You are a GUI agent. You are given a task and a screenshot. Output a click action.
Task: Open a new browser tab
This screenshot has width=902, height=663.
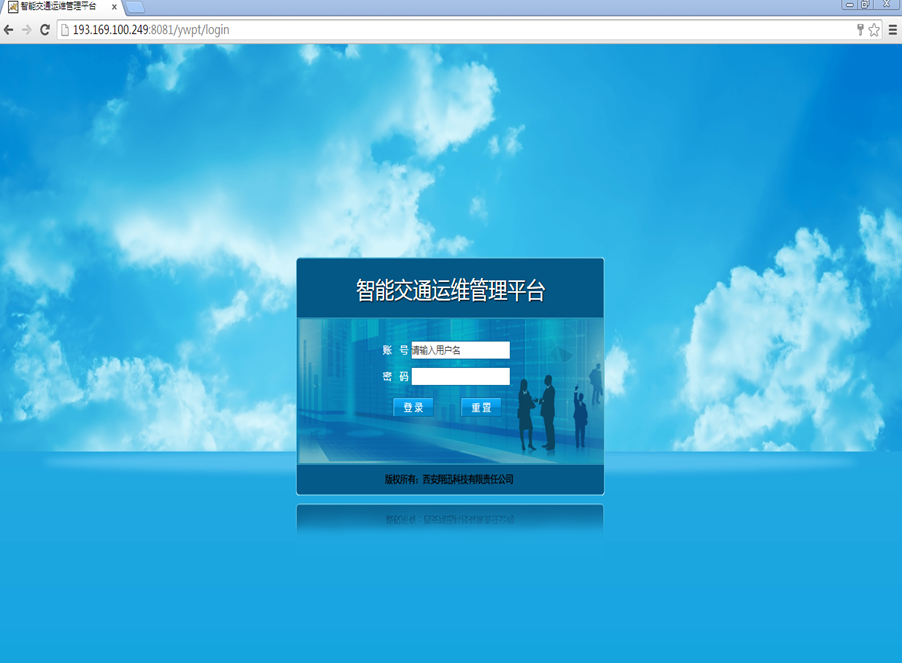point(135,7)
